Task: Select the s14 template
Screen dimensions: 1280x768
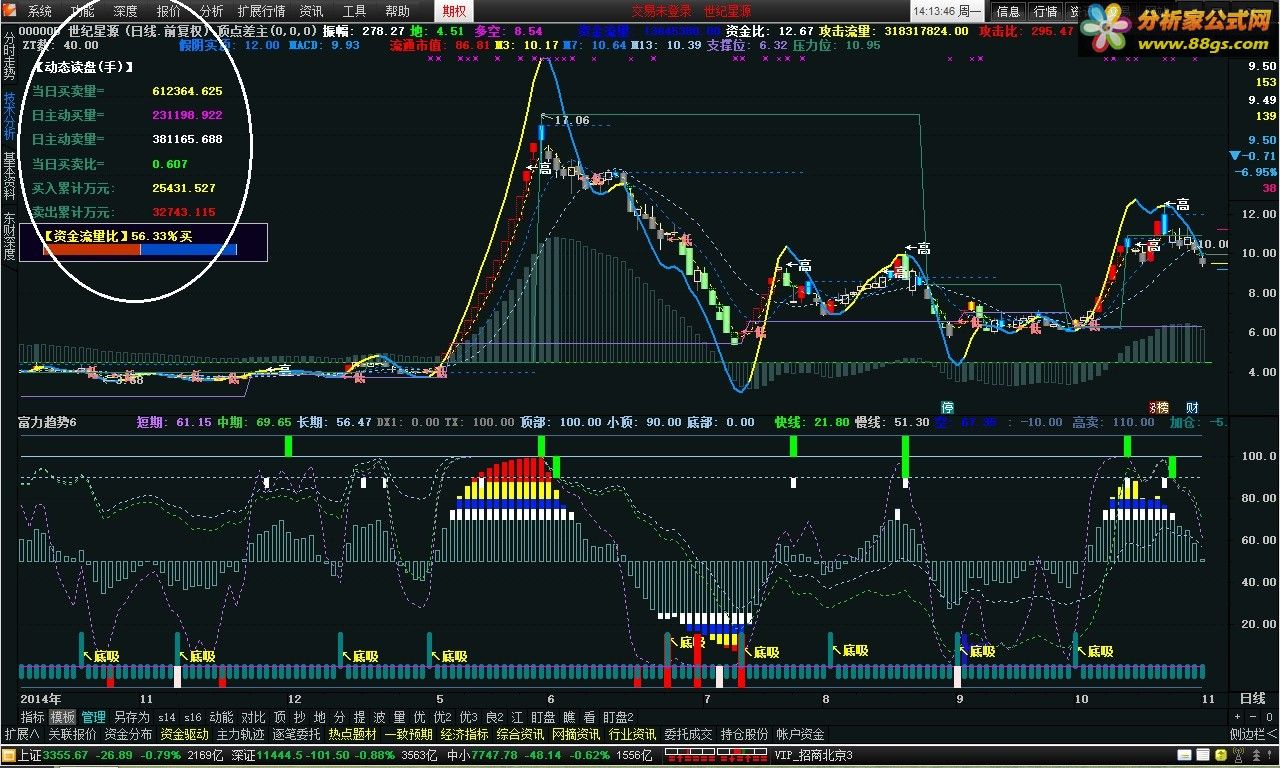Action: [166, 717]
